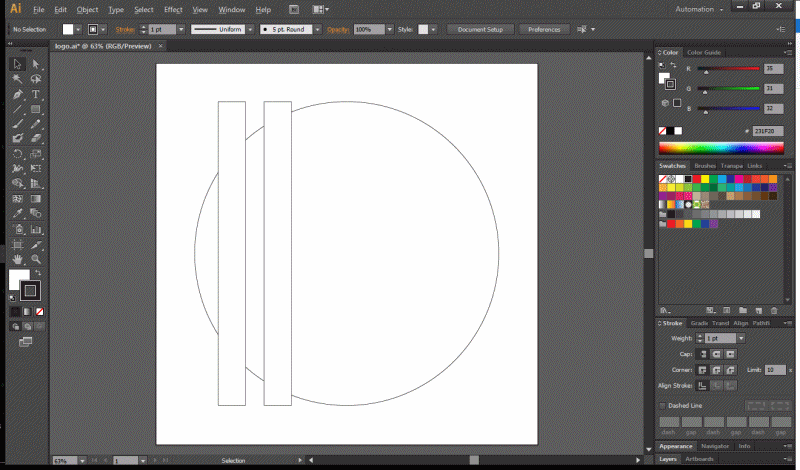Enable the Dashed Line checkbox
Screen dimensions: 800x470
(663, 405)
